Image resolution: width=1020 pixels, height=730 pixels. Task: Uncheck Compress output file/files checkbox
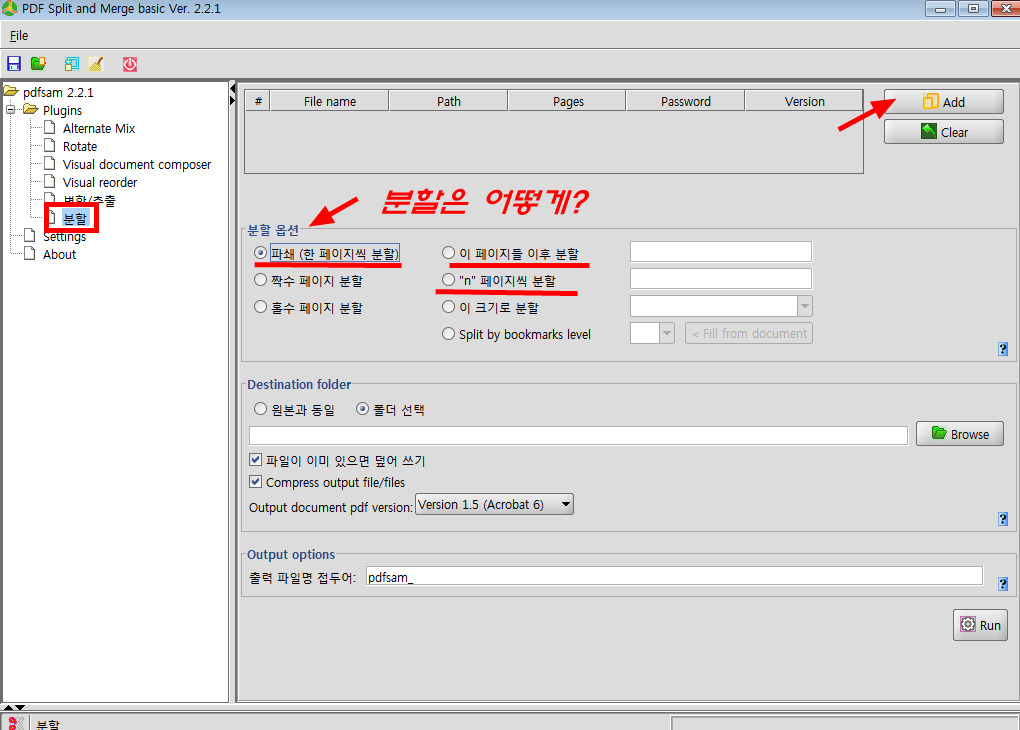[256, 482]
